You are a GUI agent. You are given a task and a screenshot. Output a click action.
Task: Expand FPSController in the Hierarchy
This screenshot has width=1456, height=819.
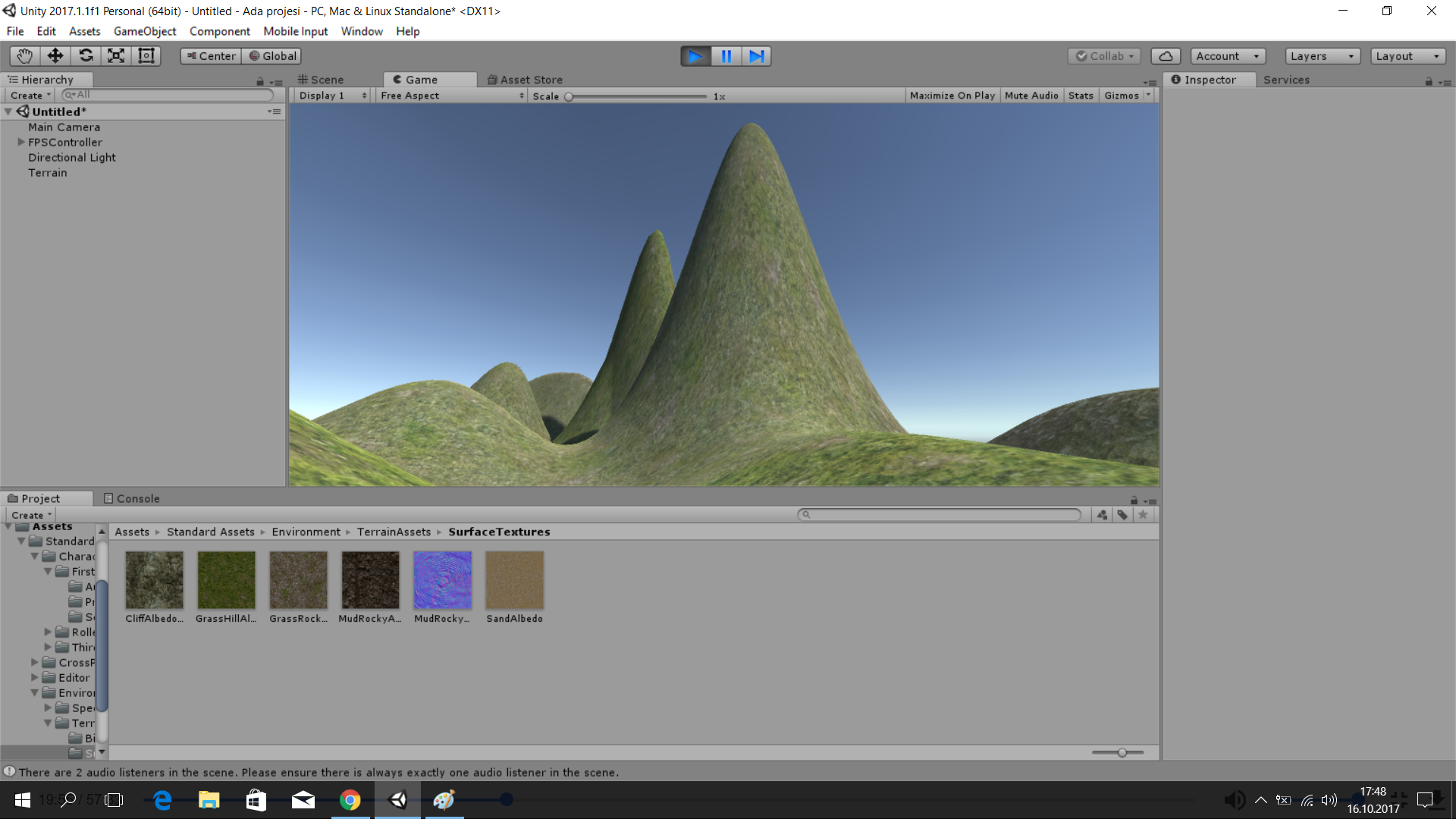point(21,142)
